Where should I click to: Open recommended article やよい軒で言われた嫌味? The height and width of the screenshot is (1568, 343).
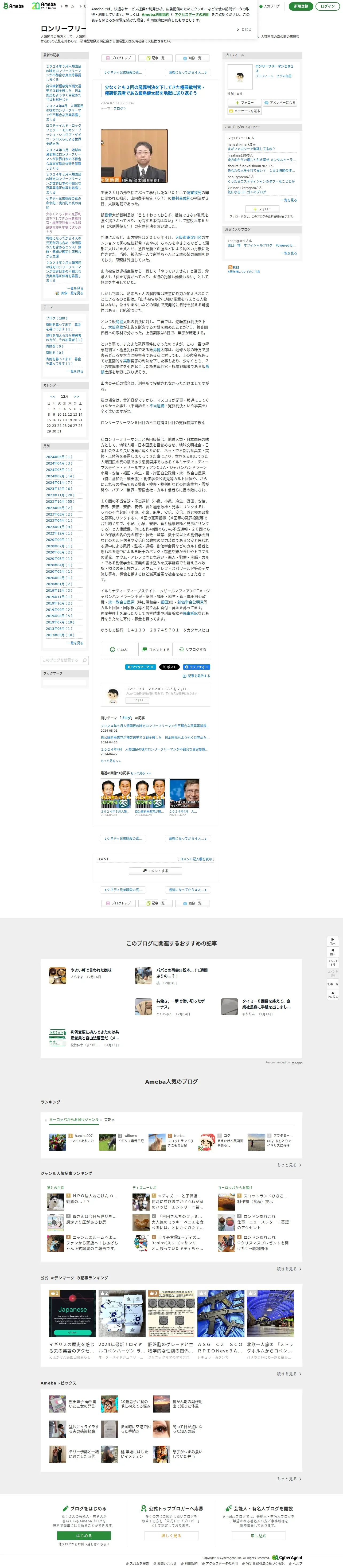tap(91, 970)
